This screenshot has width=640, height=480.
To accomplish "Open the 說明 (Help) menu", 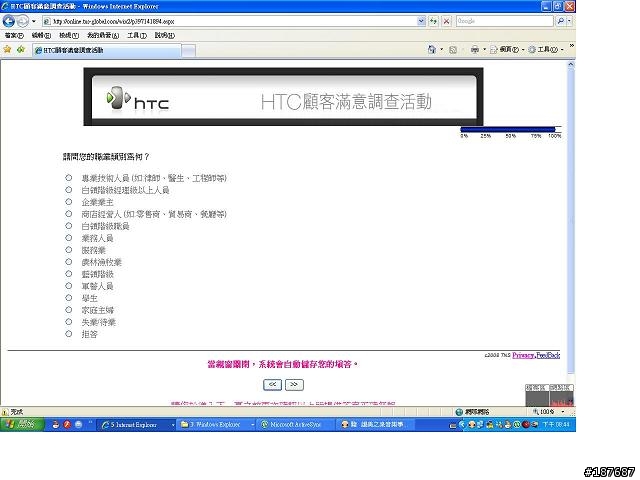I will click(164, 36).
